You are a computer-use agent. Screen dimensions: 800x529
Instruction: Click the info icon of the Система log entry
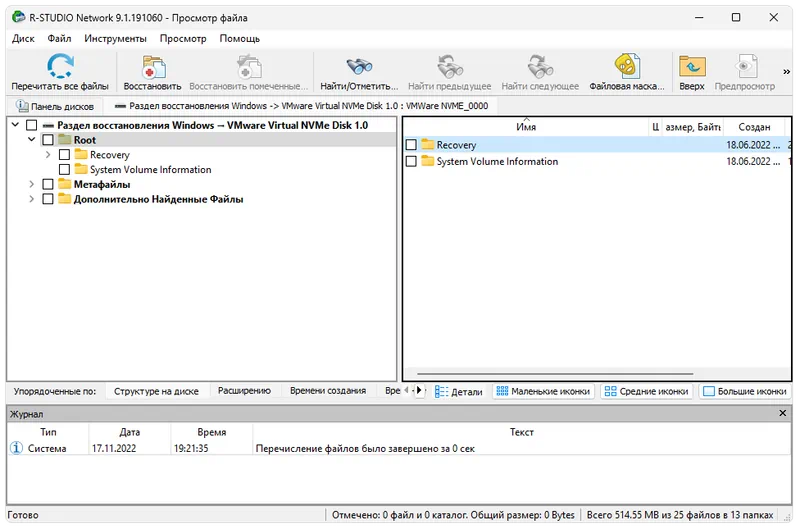16,448
